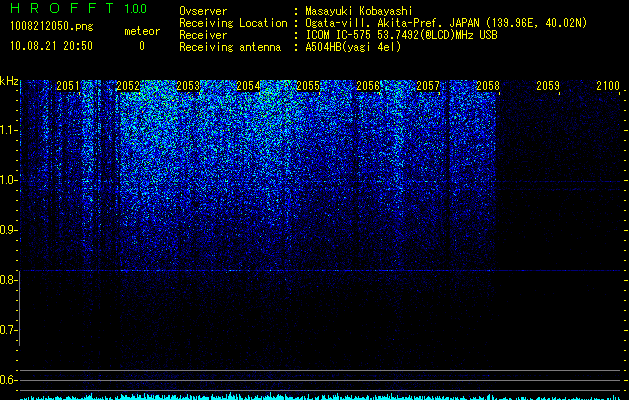The width and height of the screenshot is (629, 400).
Task: Click the 0.8 frequency axis label
Action: tap(8, 280)
